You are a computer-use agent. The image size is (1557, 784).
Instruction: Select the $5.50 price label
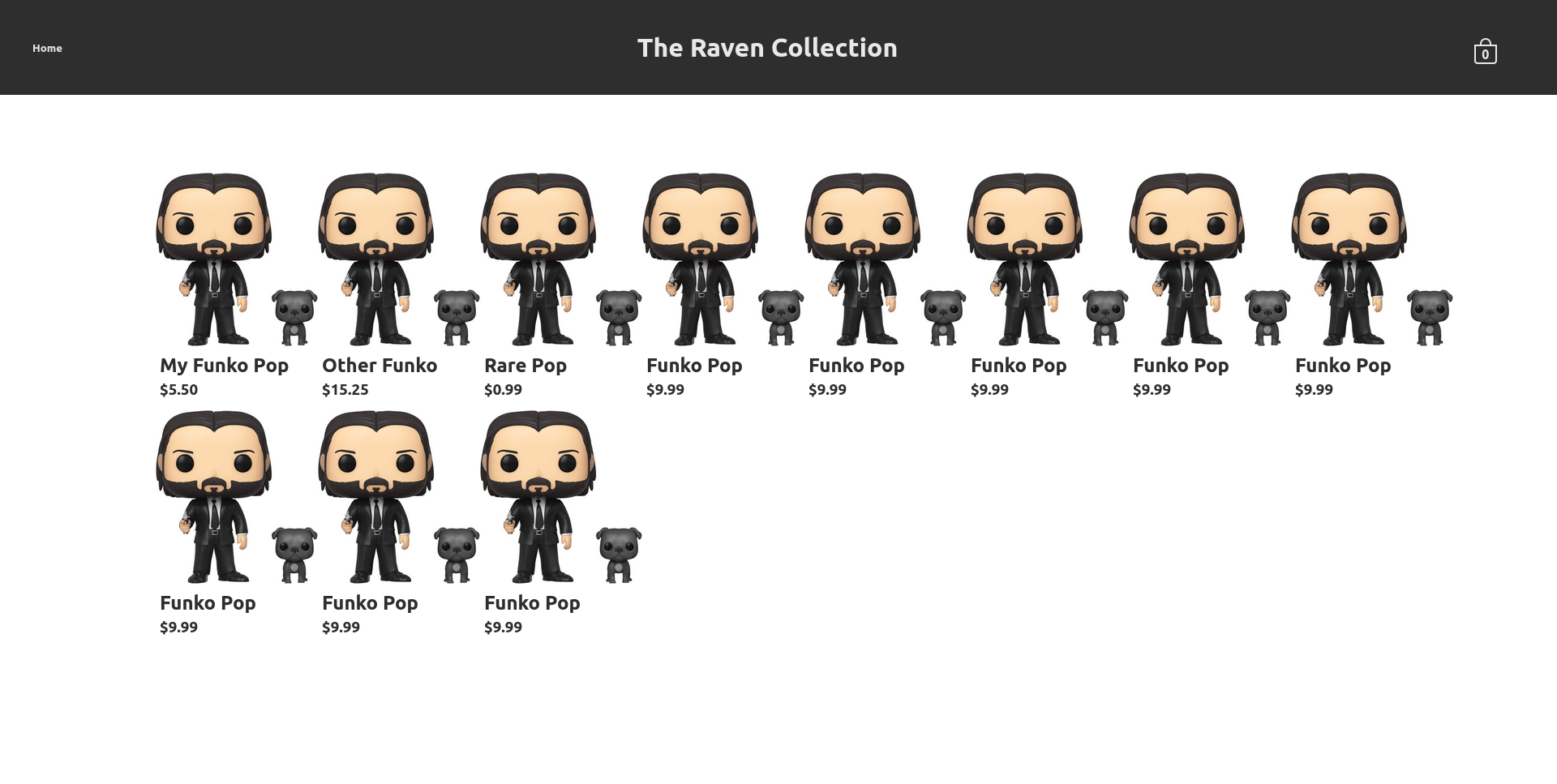(179, 389)
